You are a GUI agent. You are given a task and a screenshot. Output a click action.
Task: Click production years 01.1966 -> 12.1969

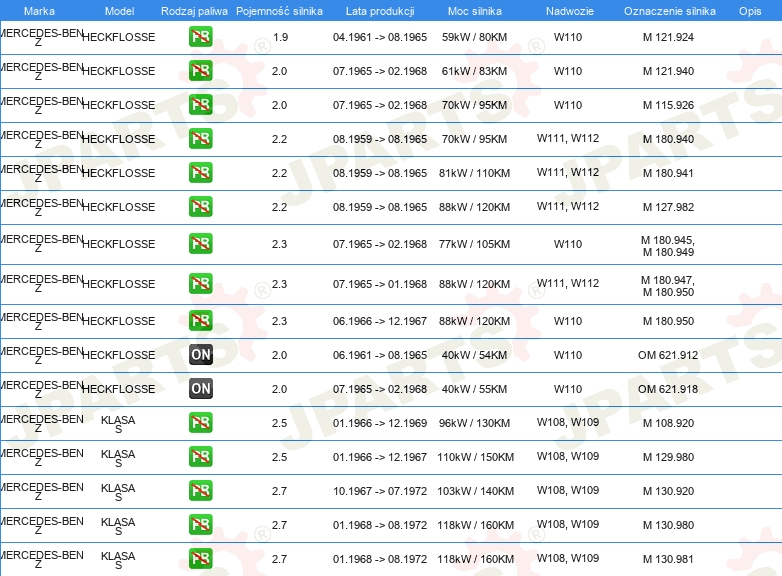[x=380, y=423]
